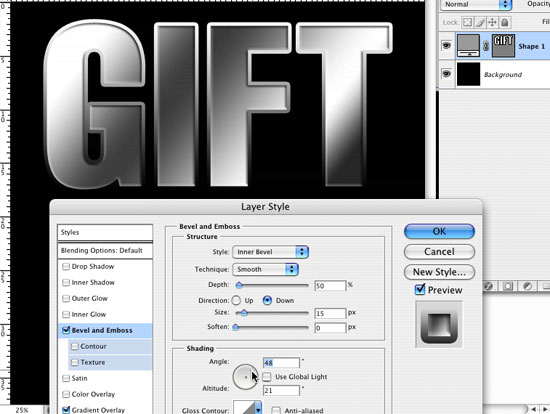Select the Down direction radio button
The height and width of the screenshot is (414, 550).
tap(267, 300)
